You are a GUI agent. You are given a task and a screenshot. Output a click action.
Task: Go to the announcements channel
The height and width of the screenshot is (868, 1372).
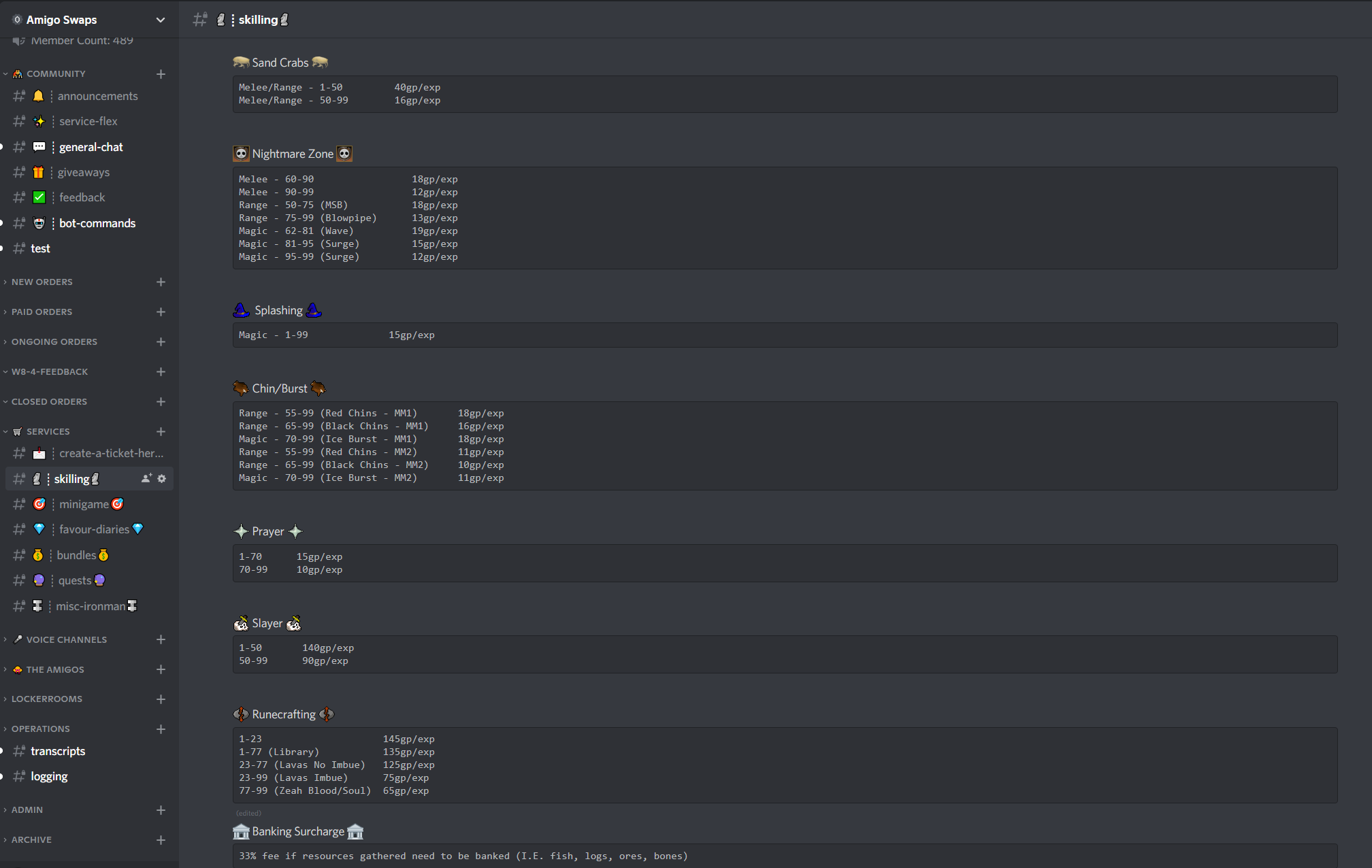(97, 97)
